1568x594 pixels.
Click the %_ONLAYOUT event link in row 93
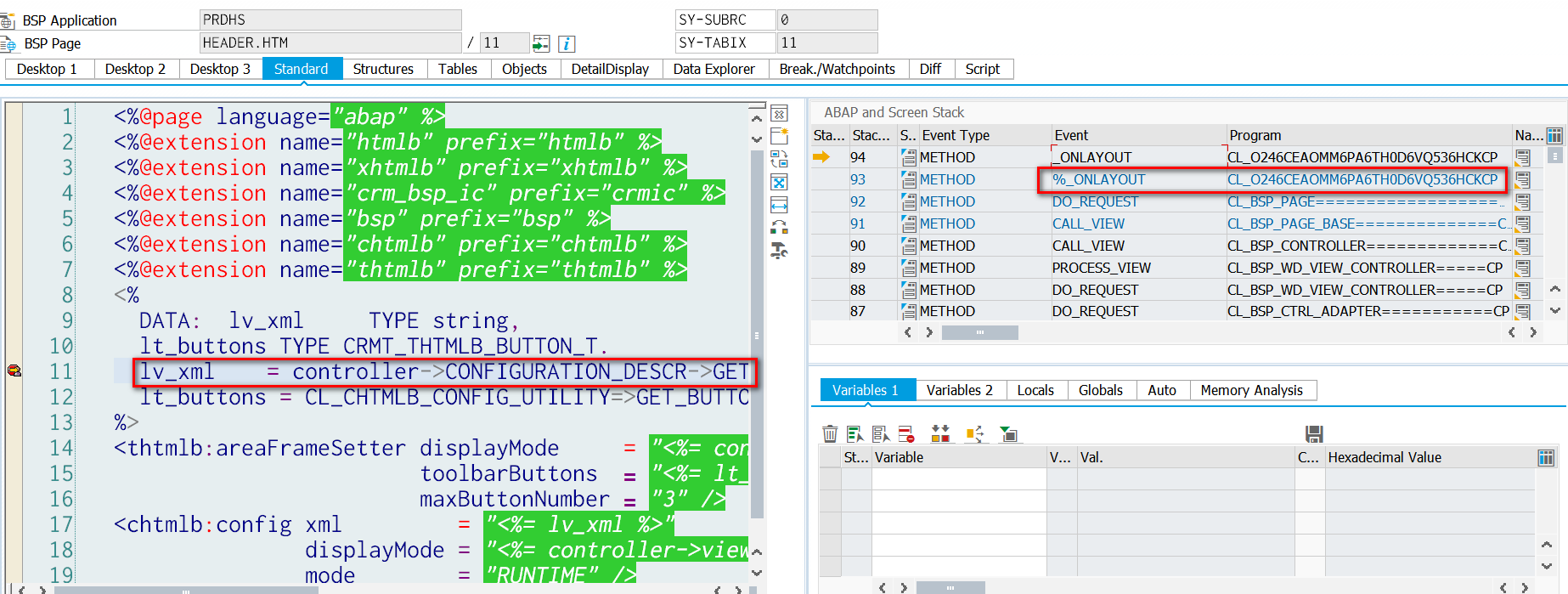(x=1098, y=179)
